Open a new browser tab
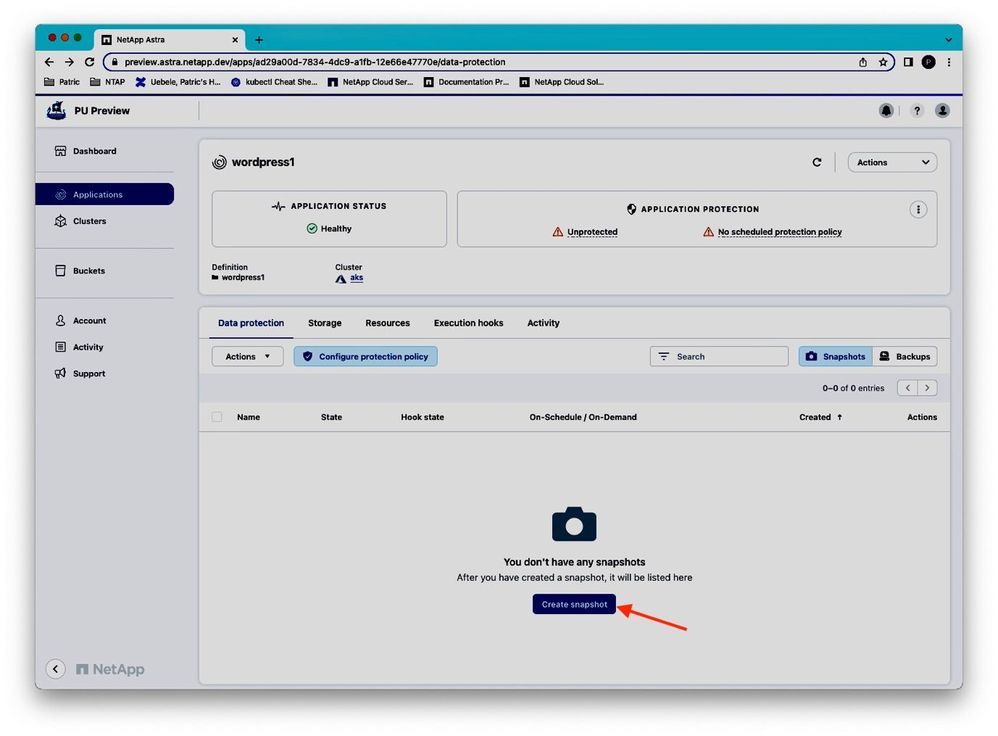This screenshot has width=998, height=736. point(259,39)
